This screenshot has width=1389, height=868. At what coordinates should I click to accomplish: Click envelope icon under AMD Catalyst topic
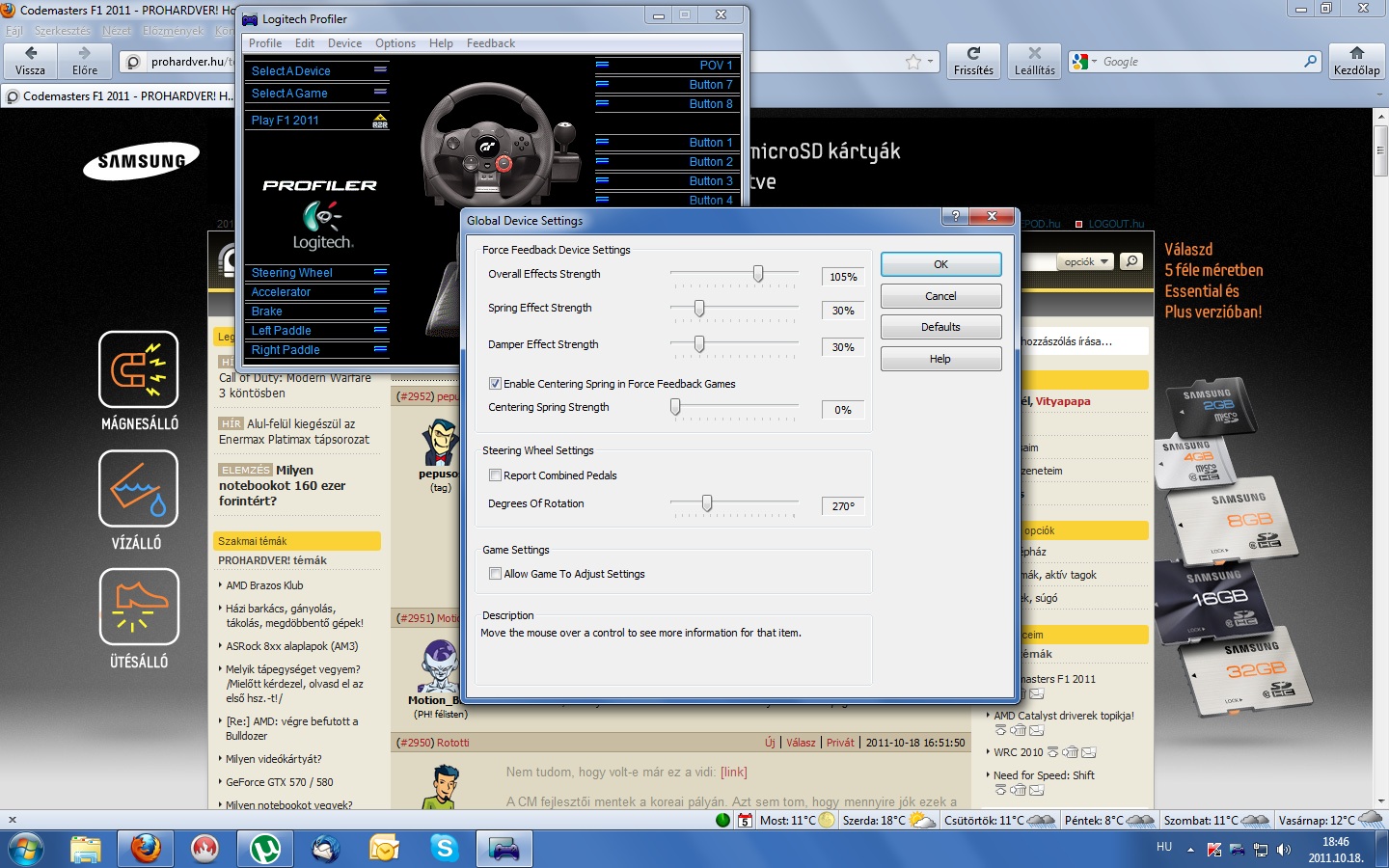[1036, 730]
